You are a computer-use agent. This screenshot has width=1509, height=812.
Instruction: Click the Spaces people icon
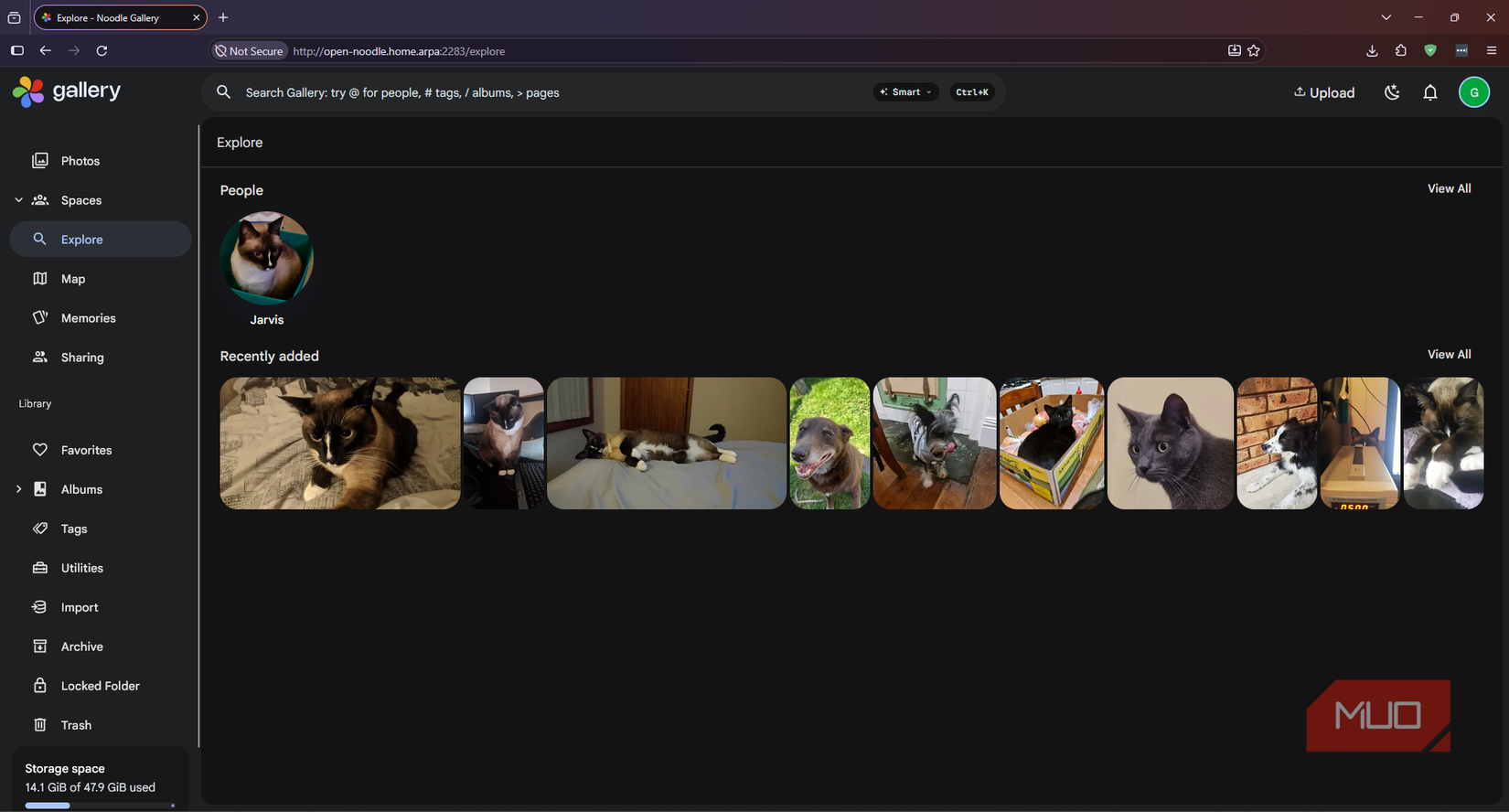coord(40,200)
